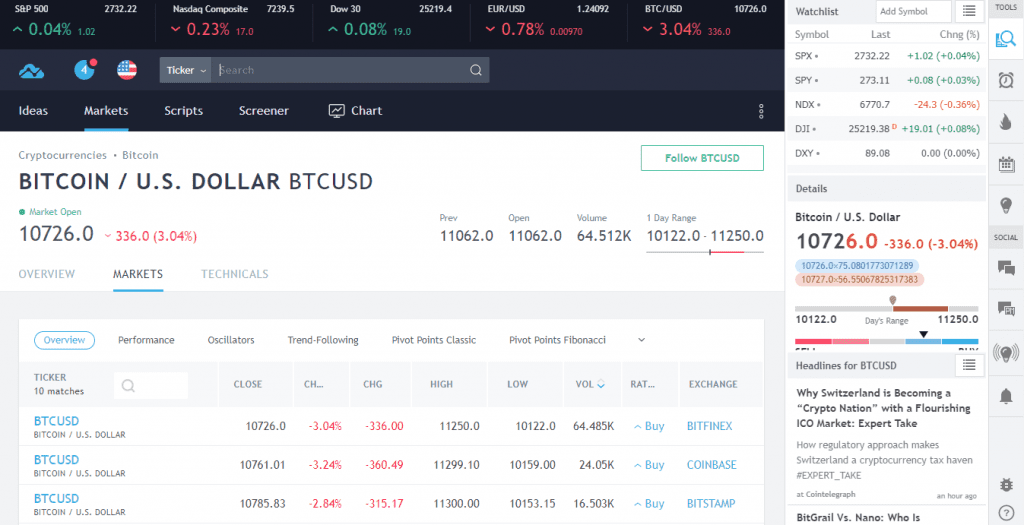
Task: Click the Chart icon in navigation bar
Action: click(336, 110)
